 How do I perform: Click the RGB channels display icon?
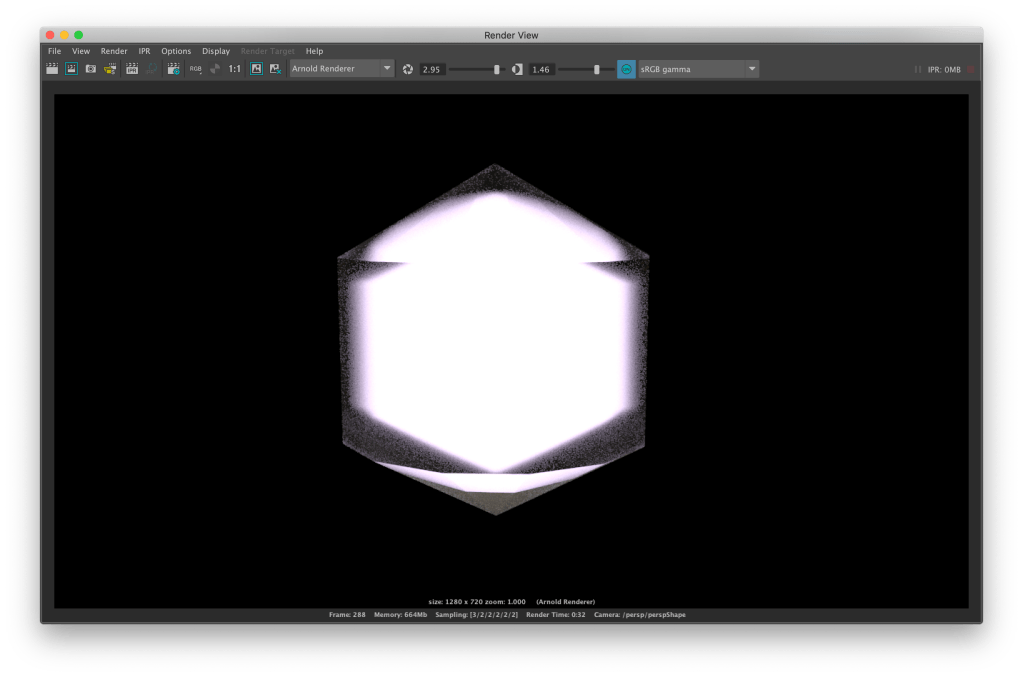pyautogui.click(x=196, y=69)
